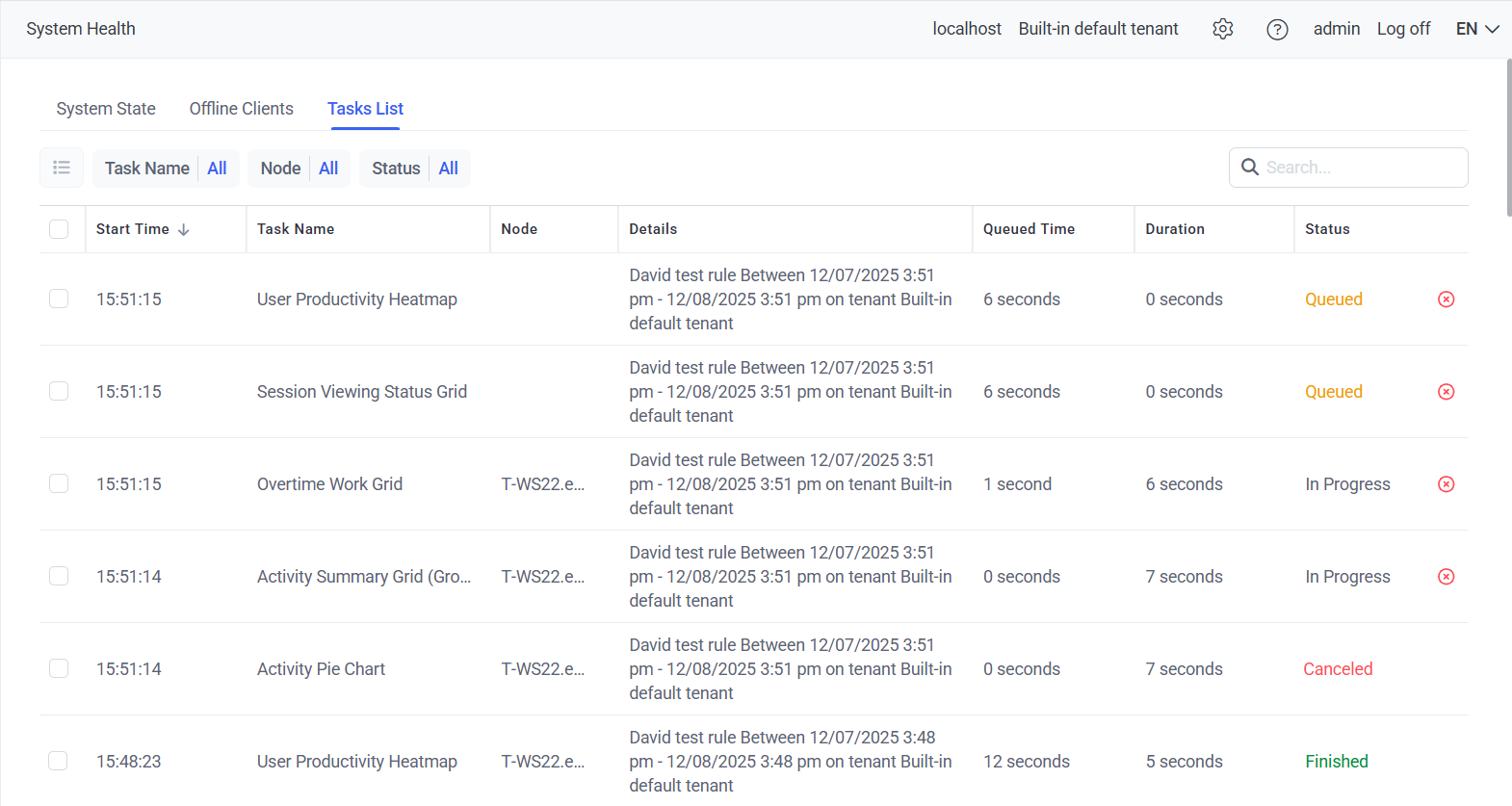Open settings gear icon in header
1512x806 pixels.
pos(1222,29)
